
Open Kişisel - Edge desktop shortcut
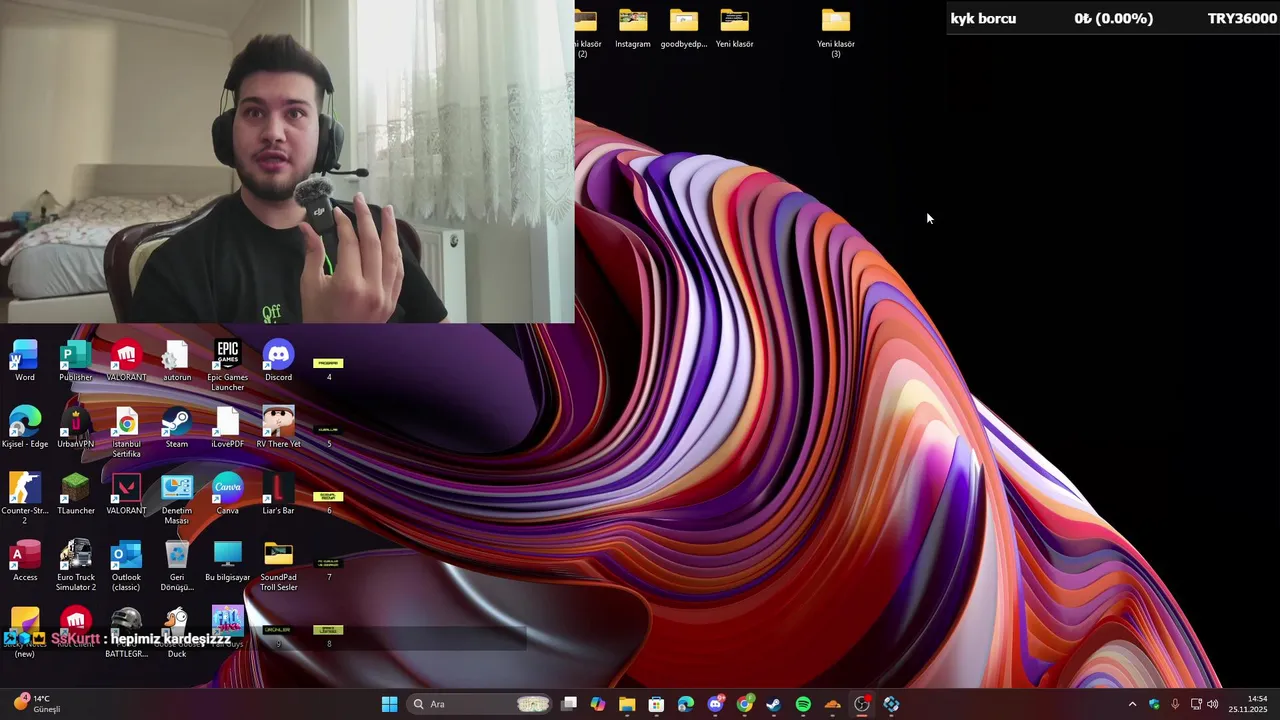tap(25, 428)
